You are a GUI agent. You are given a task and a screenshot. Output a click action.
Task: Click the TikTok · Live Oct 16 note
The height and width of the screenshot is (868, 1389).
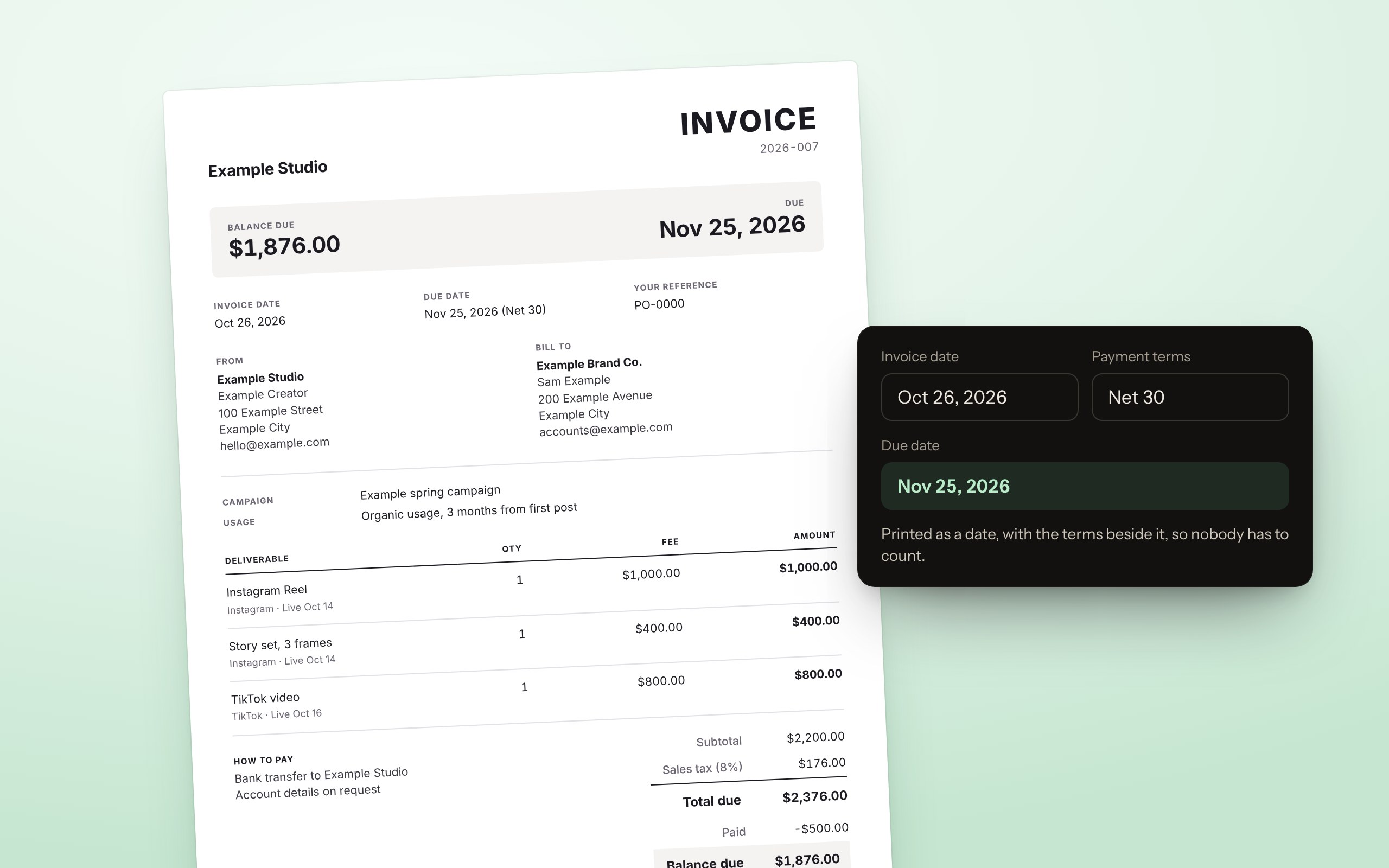click(x=277, y=714)
